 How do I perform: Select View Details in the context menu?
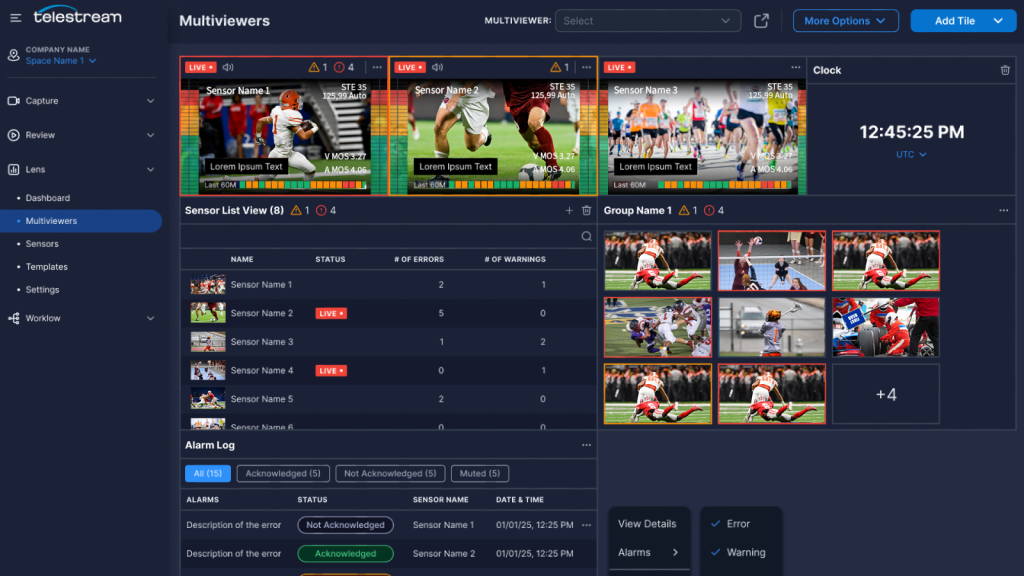coord(647,523)
